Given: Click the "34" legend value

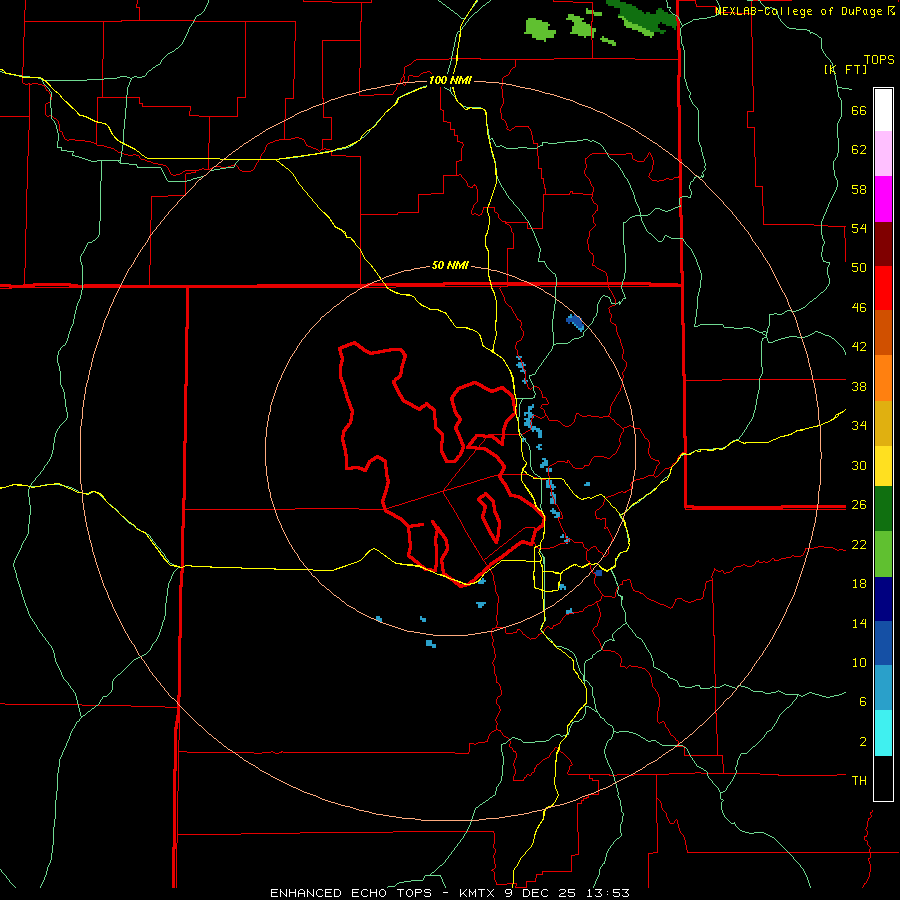Looking at the screenshot, I should pyautogui.click(x=859, y=425).
